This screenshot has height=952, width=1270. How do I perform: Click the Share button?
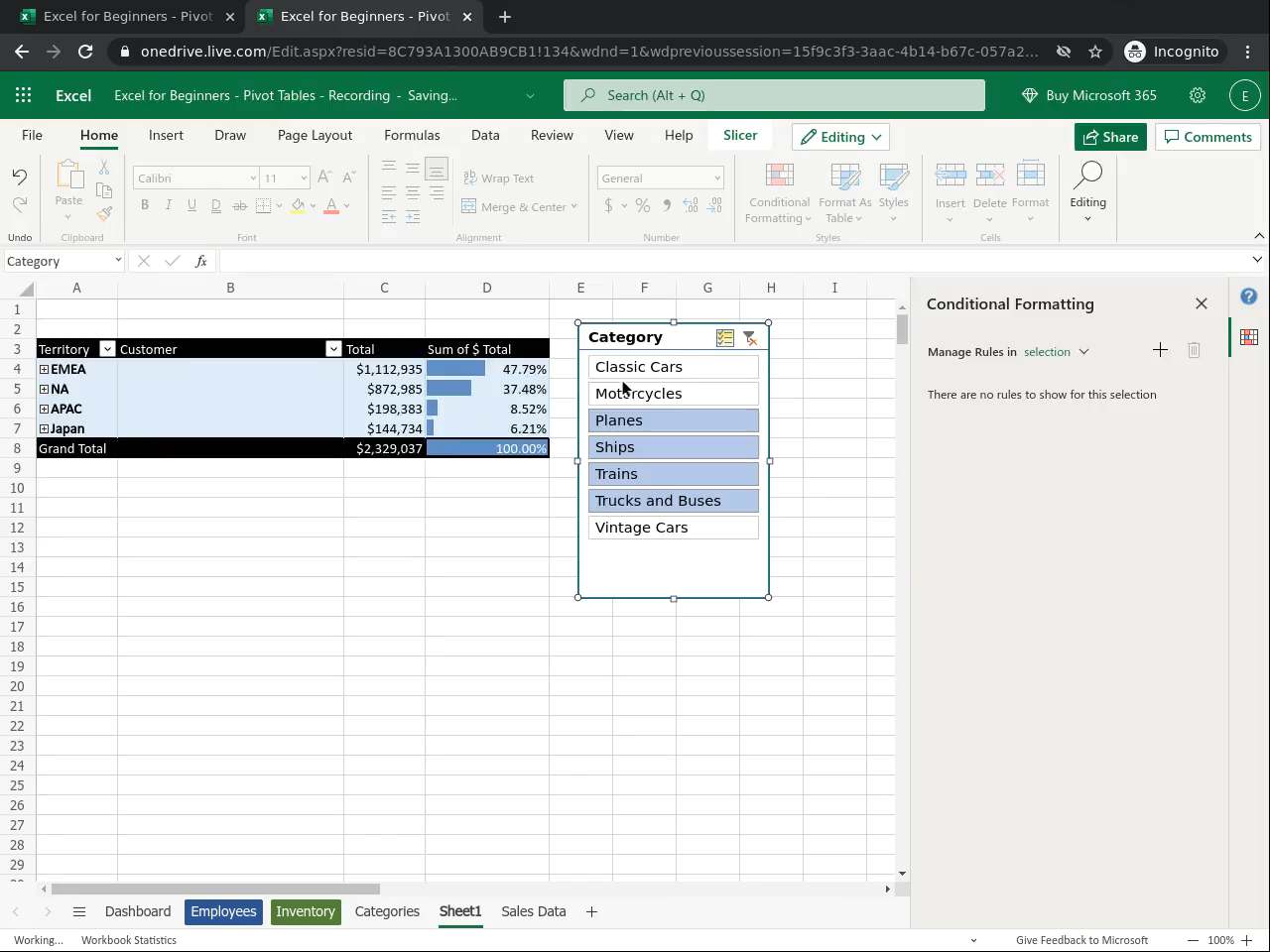tap(1110, 137)
